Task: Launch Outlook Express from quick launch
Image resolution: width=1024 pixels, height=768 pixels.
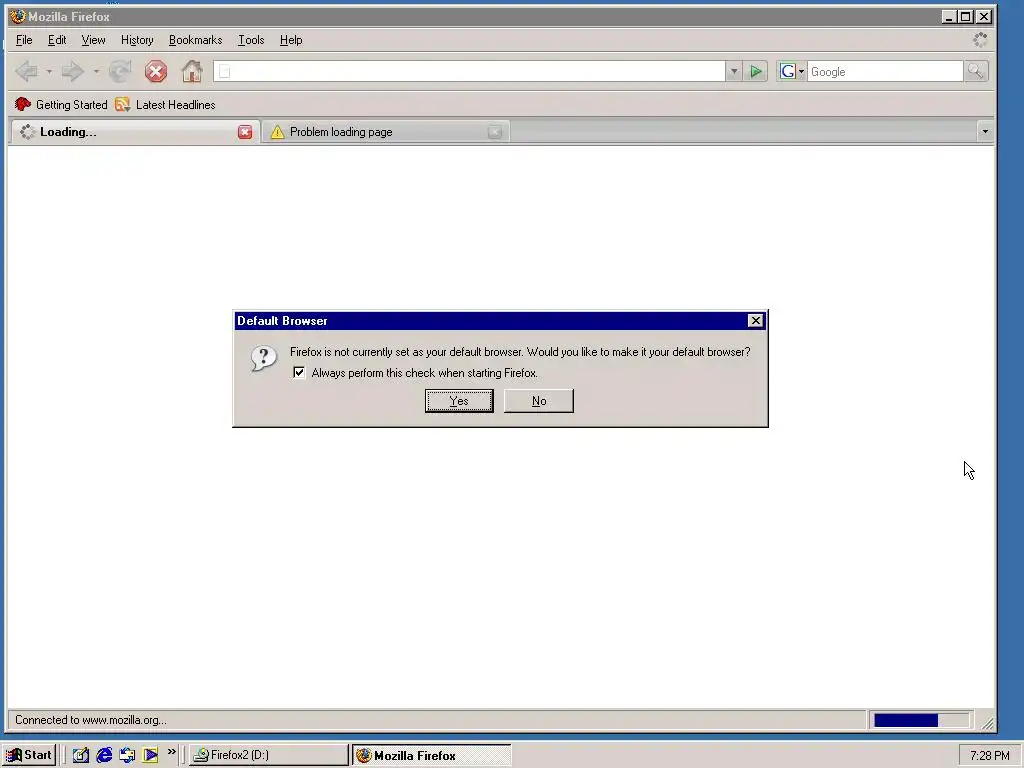Action: (x=127, y=755)
